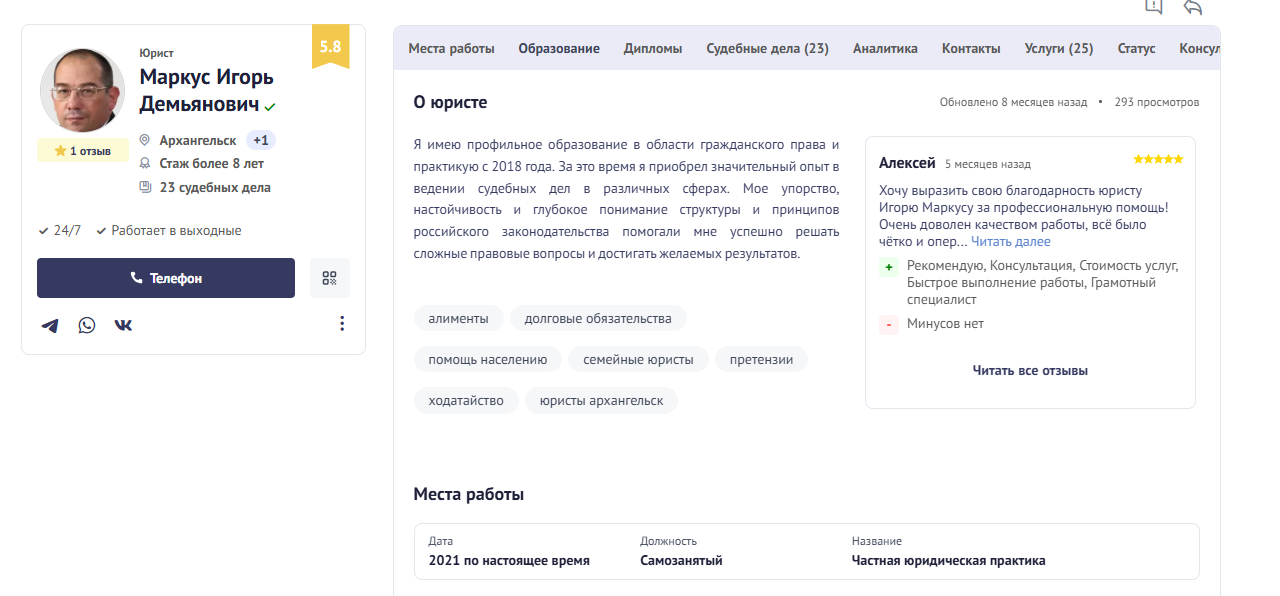Screen dimensions: 1280x596
Task: Click the report problem icon at top right
Action: [x=1153, y=7]
